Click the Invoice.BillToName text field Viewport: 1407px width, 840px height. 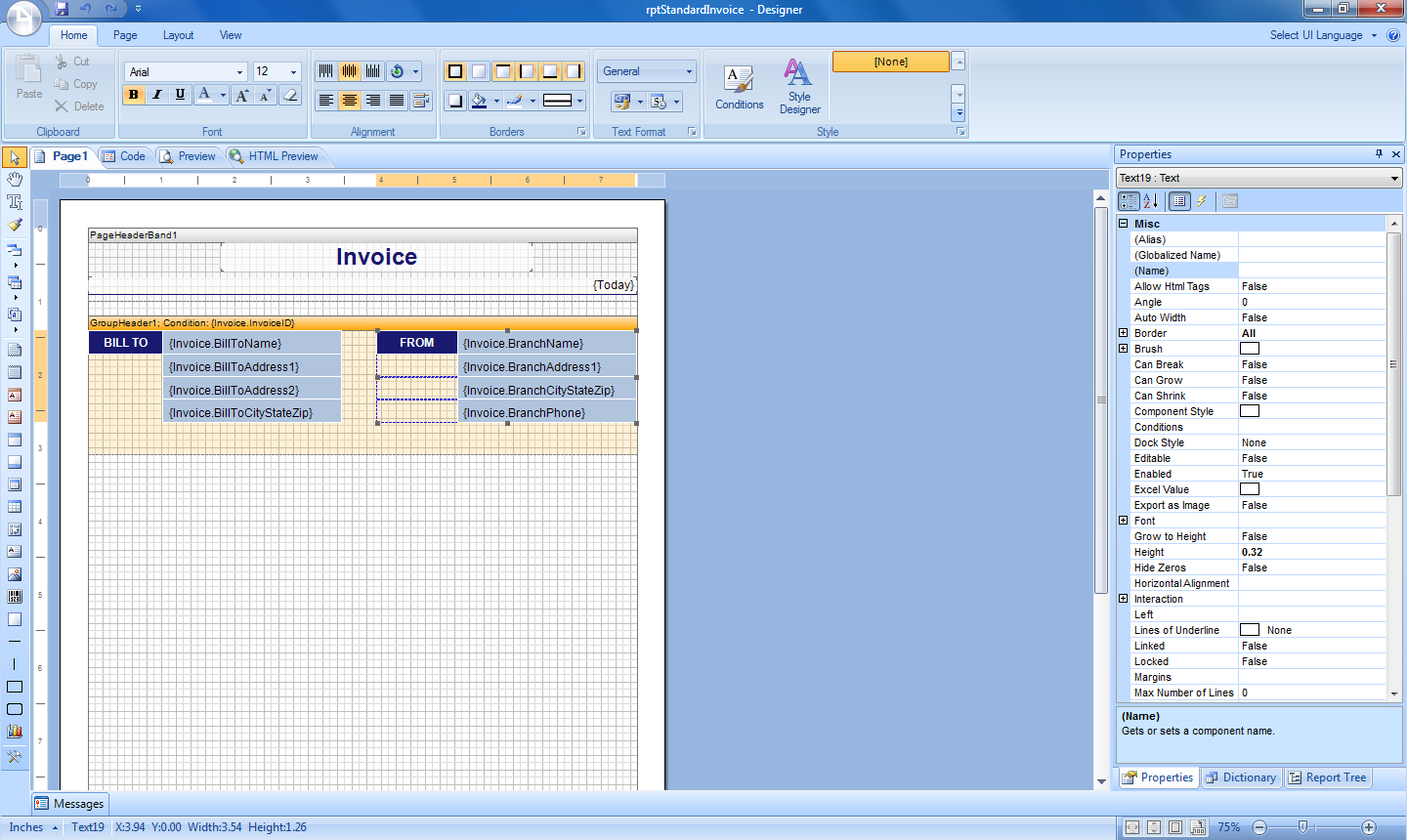(252, 344)
